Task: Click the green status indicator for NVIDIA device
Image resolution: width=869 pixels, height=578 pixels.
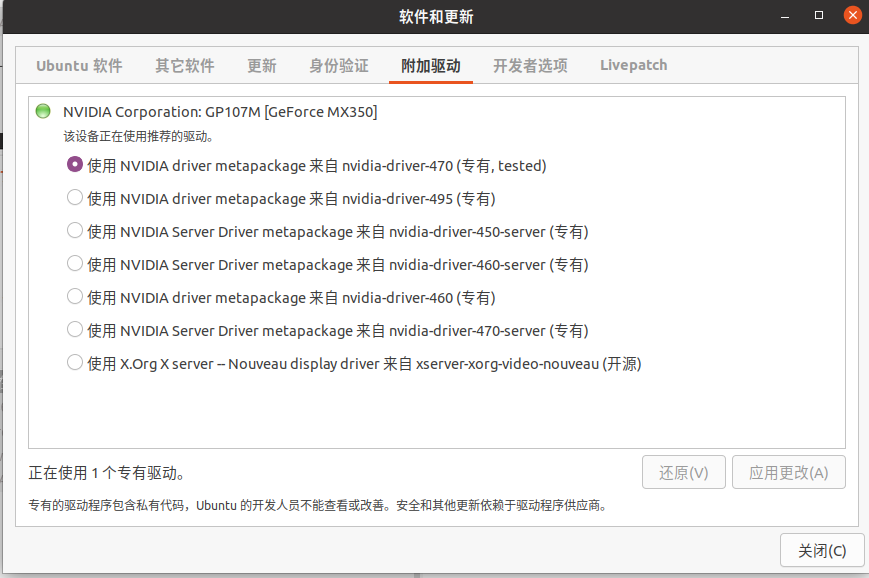Action: (x=43, y=111)
